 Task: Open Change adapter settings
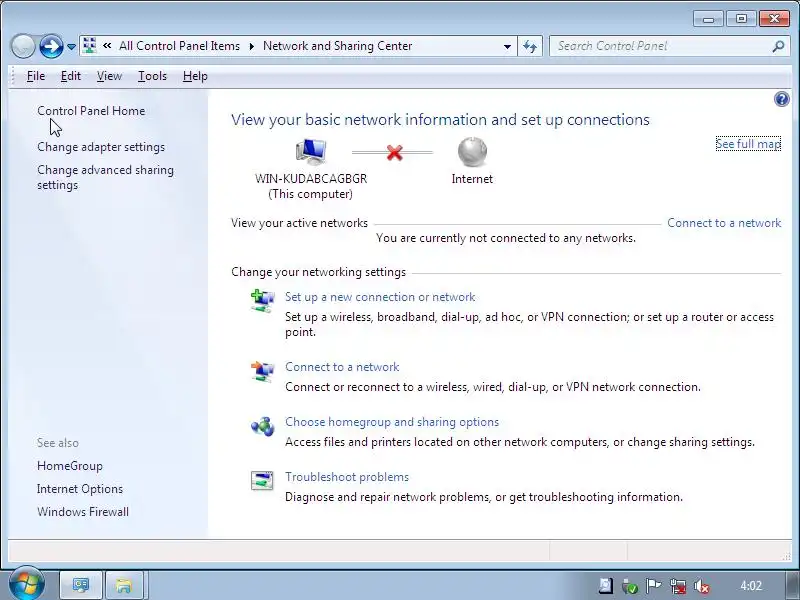coord(101,147)
